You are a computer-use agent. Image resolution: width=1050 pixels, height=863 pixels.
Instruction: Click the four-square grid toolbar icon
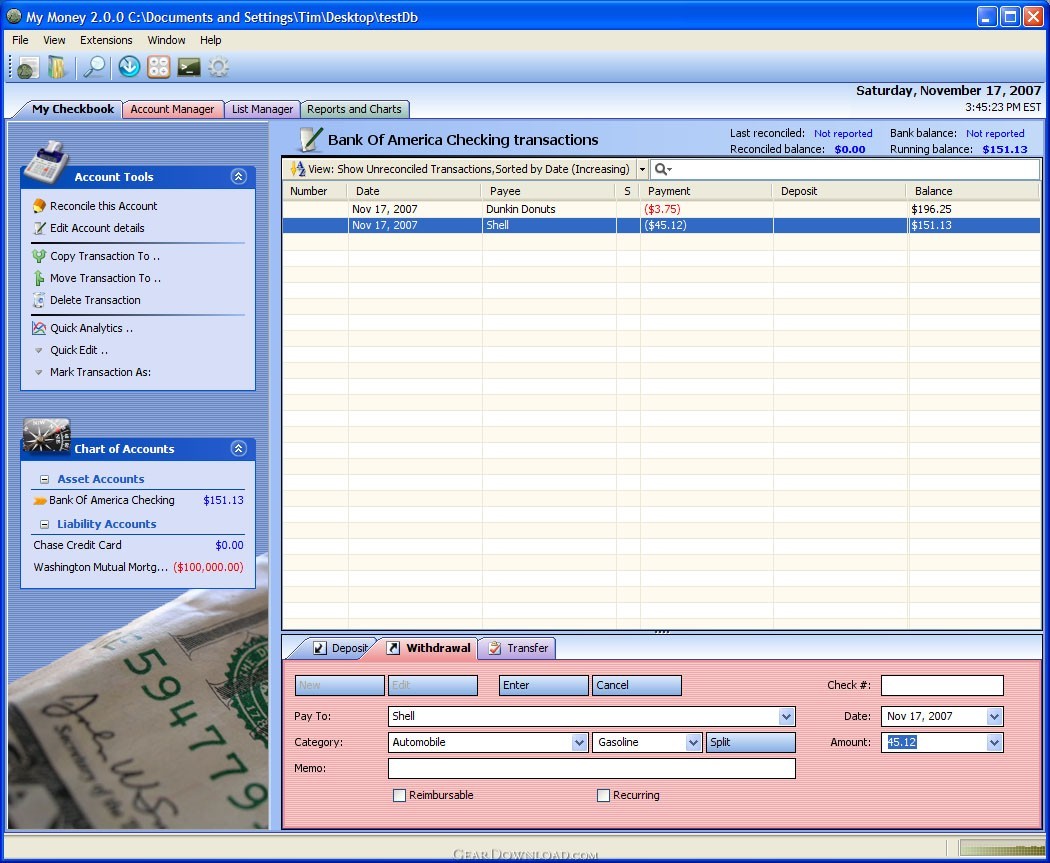click(x=159, y=67)
